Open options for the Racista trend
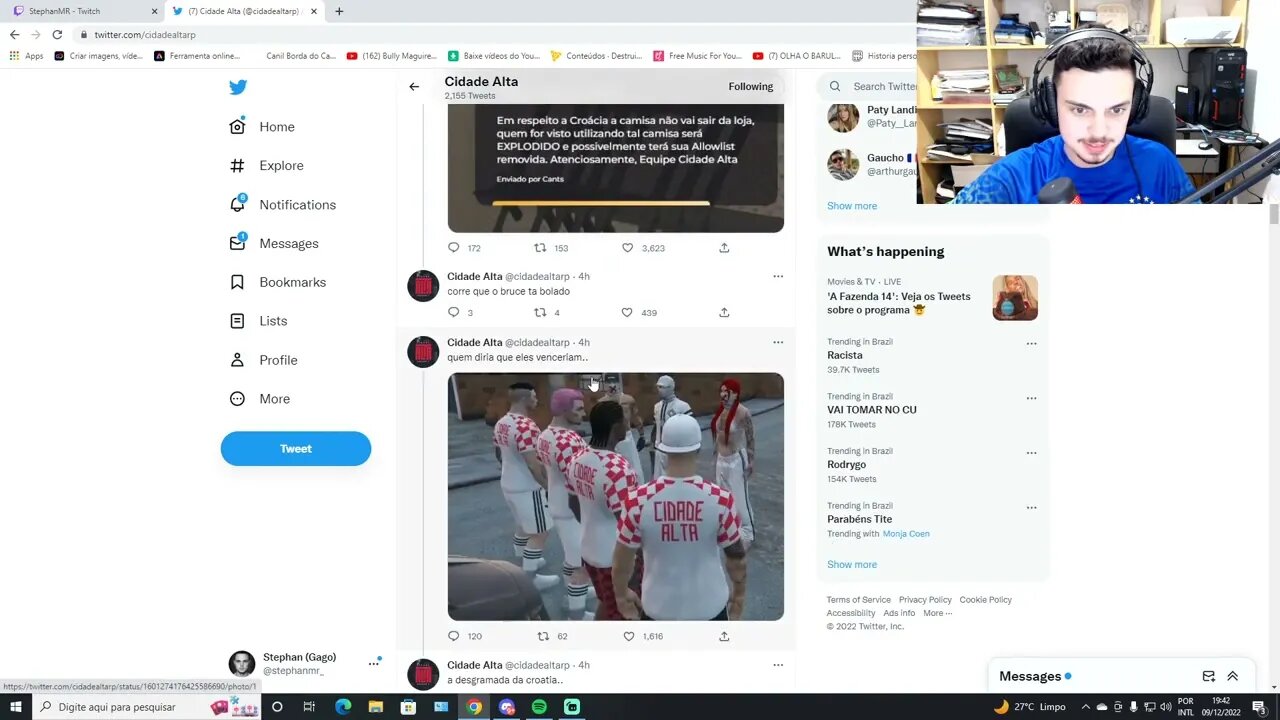 (x=1031, y=344)
